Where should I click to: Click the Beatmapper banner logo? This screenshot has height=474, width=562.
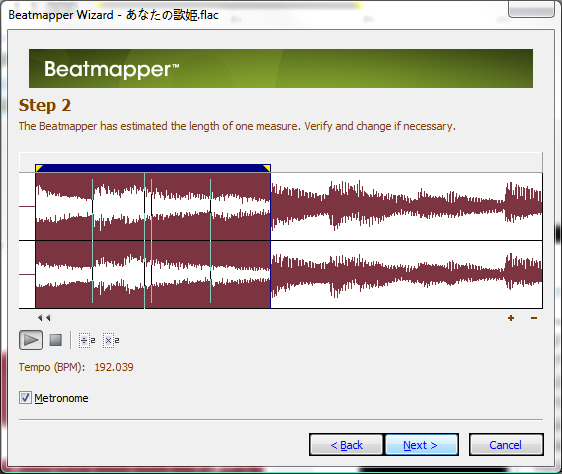coord(111,69)
